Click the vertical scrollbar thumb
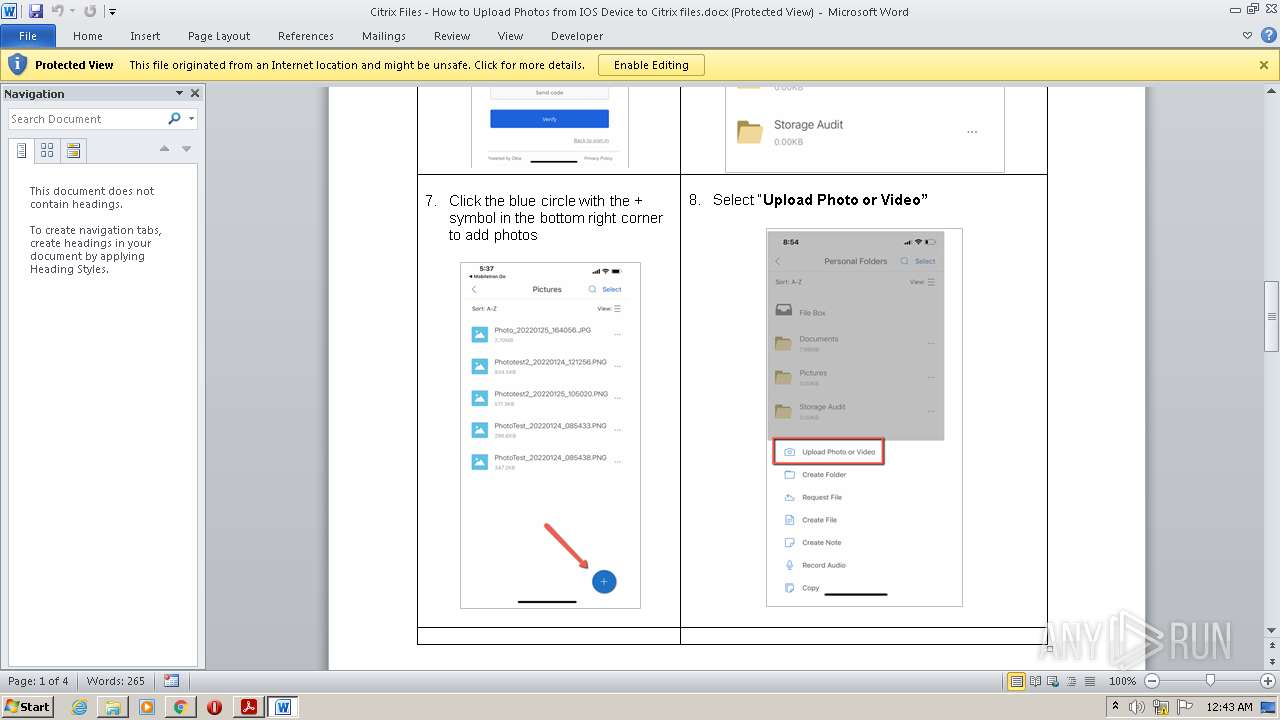 (1272, 316)
